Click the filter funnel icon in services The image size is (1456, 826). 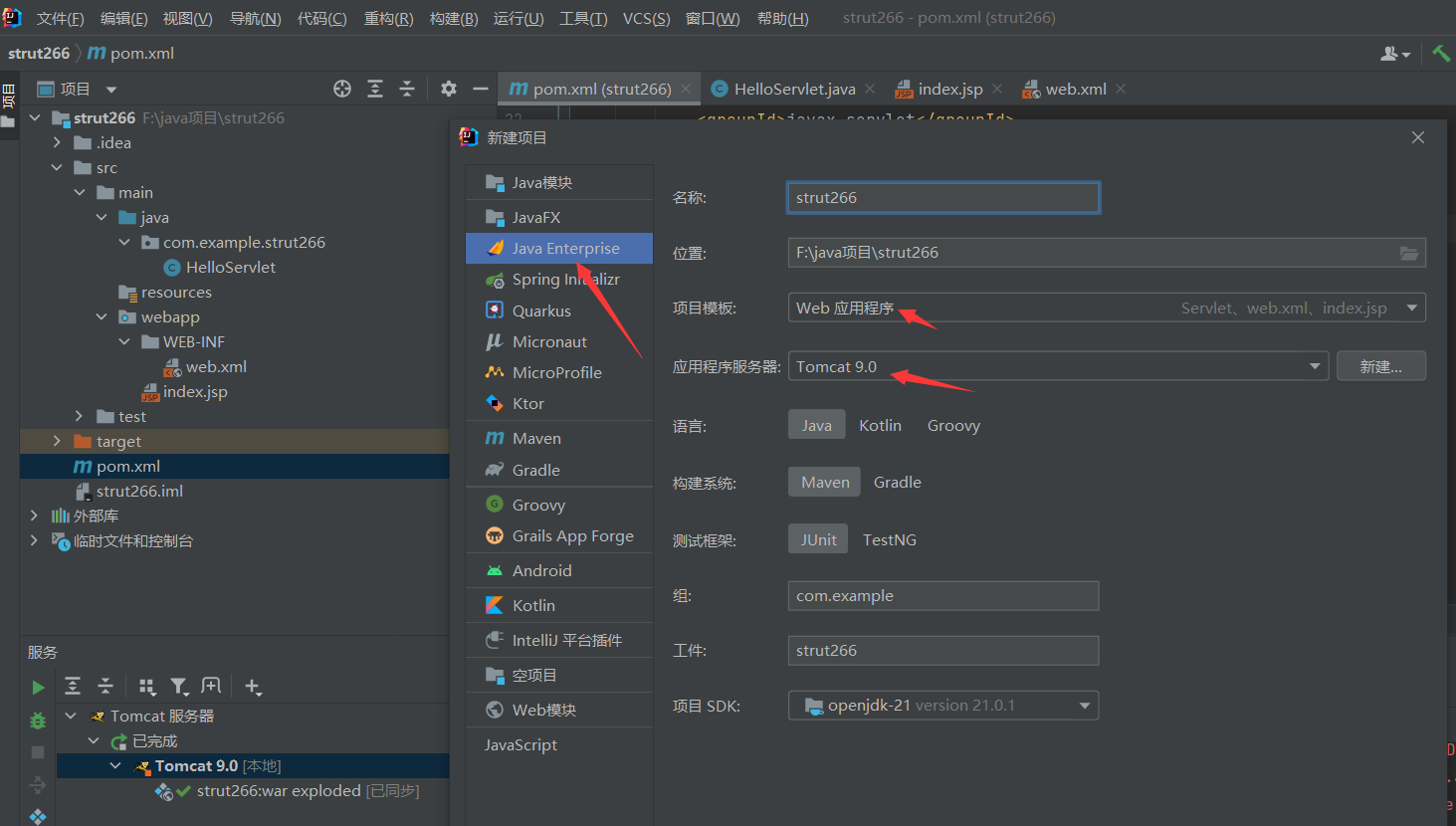[x=179, y=686]
